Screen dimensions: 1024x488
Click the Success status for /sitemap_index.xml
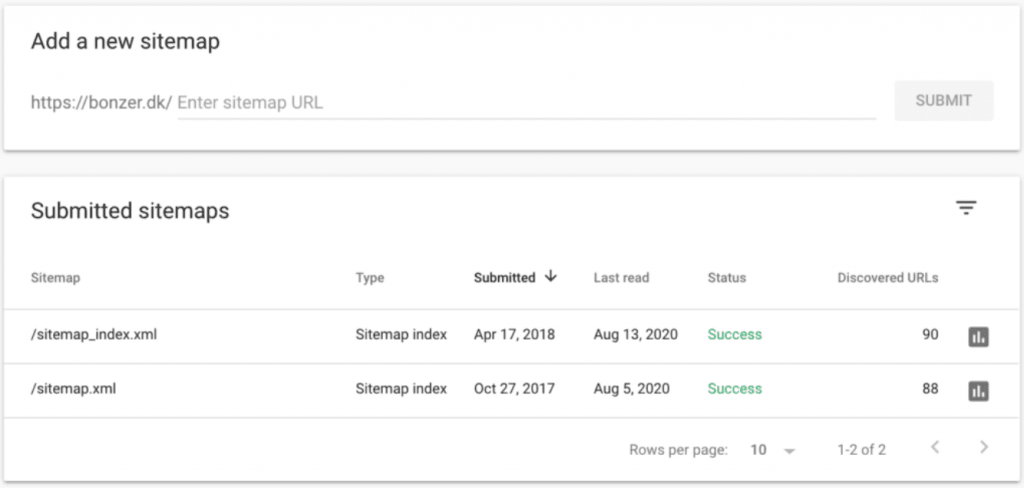pyautogui.click(x=734, y=335)
